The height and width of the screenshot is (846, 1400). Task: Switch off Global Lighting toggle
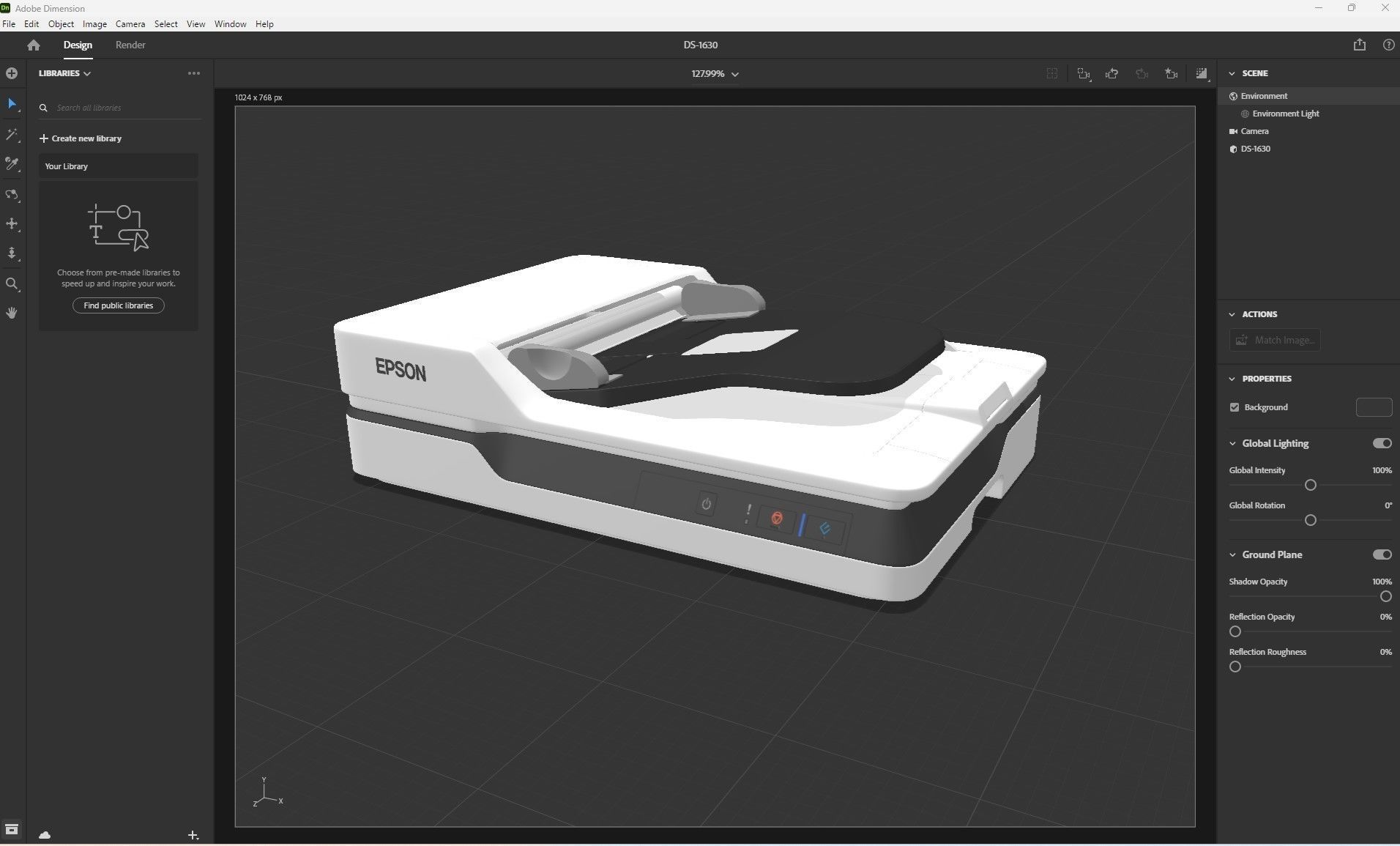click(x=1382, y=443)
